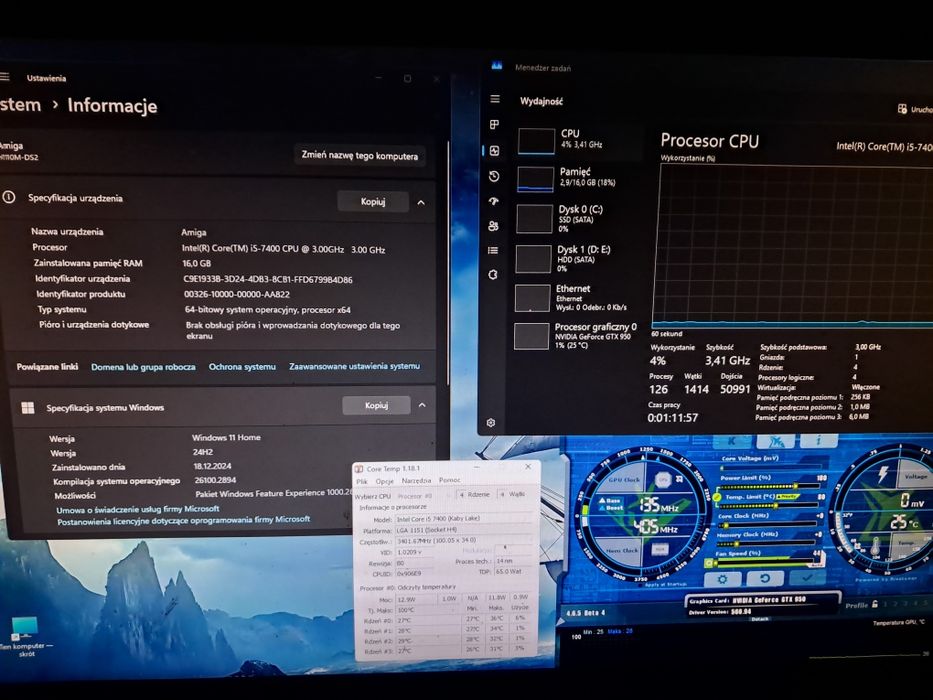Open 'Zaawansowane ustawienia systemu' link
933x700 pixels.
point(355,366)
